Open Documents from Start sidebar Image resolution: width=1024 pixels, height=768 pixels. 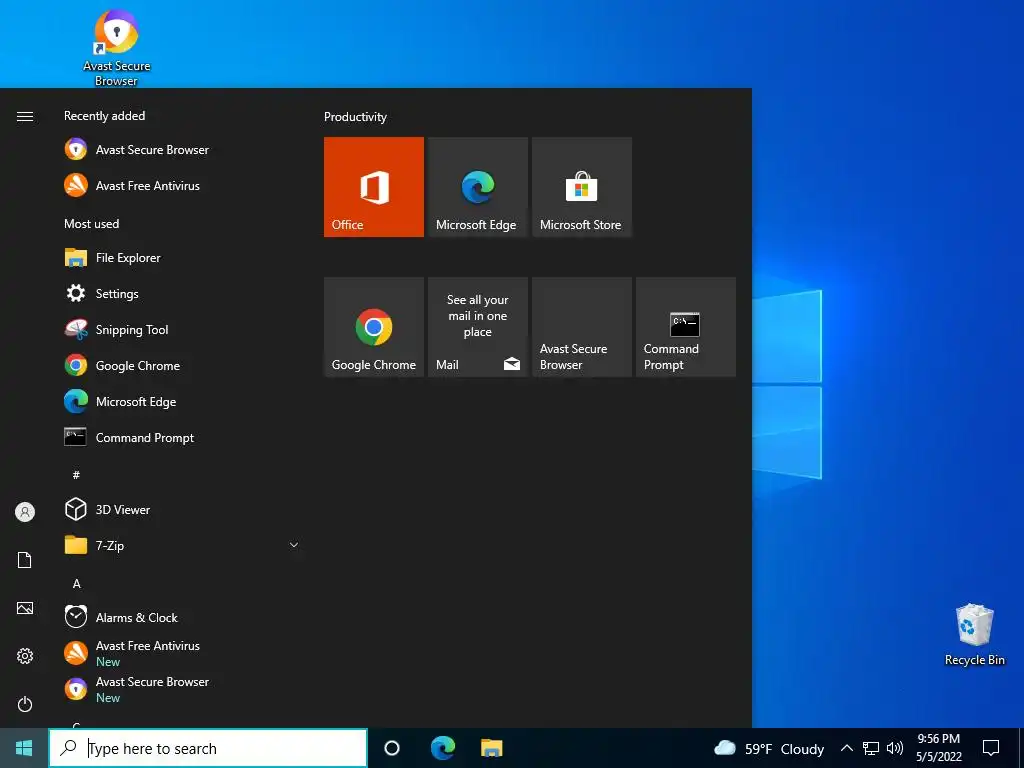25,560
